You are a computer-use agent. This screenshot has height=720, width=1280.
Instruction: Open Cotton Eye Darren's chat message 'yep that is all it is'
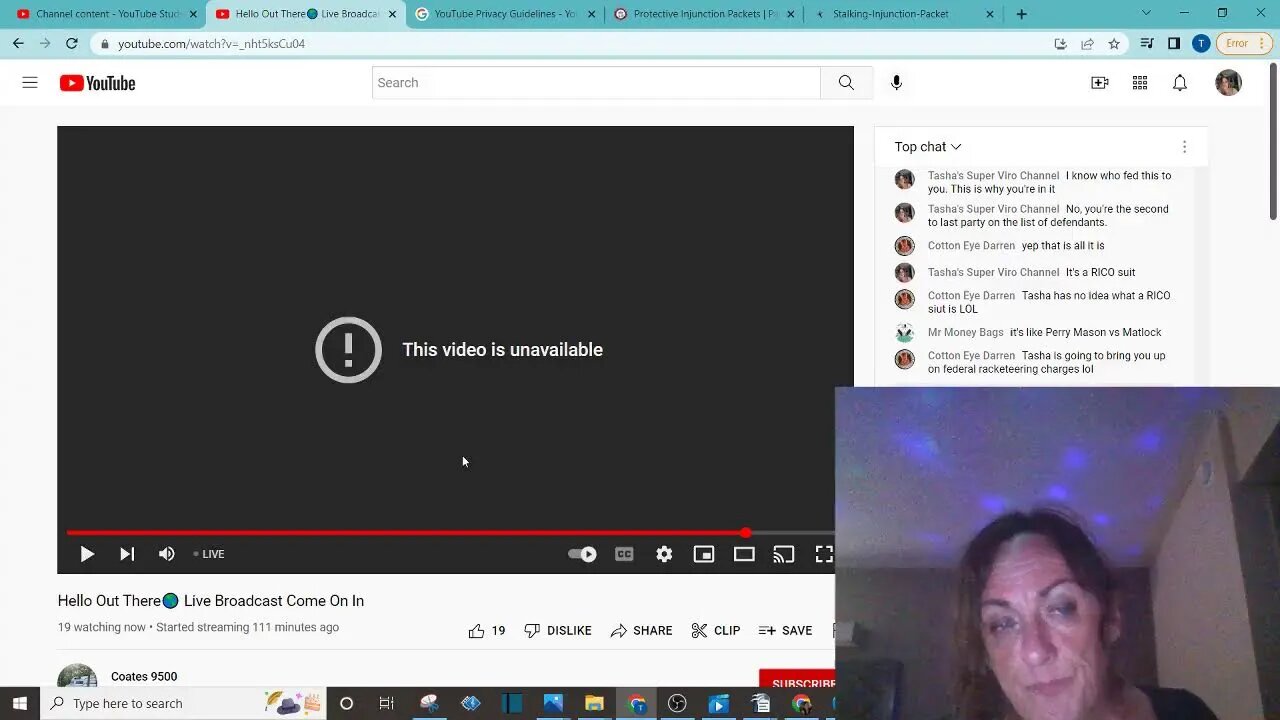tap(1063, 246)
